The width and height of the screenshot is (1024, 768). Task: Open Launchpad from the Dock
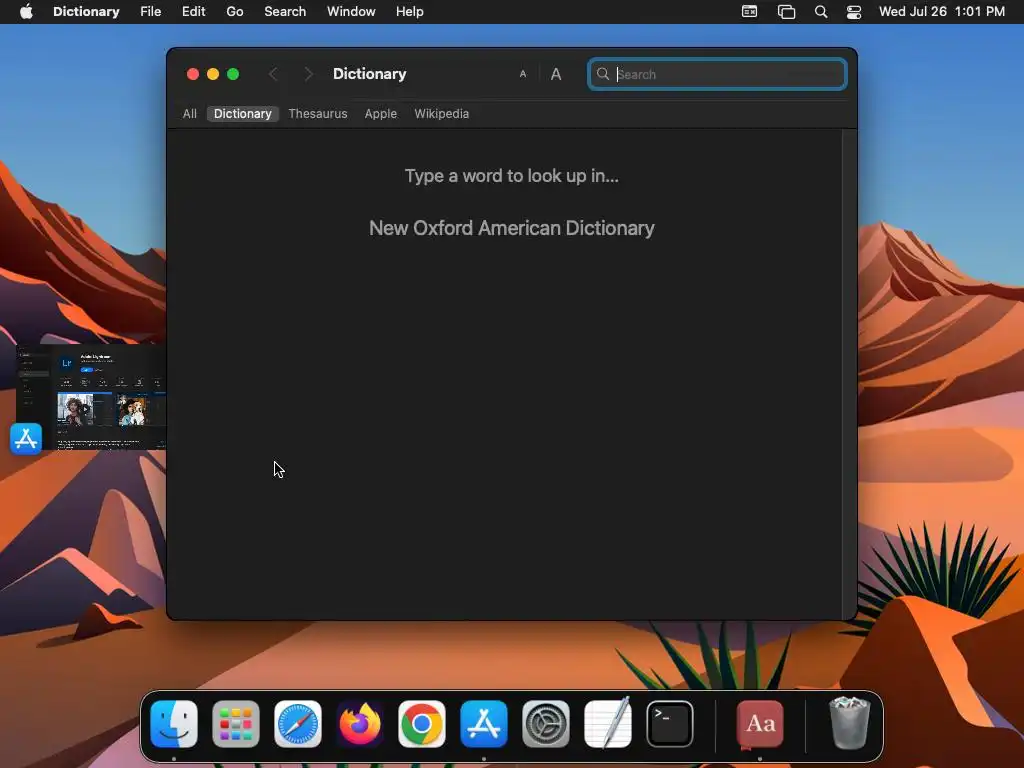coord(236,724)
